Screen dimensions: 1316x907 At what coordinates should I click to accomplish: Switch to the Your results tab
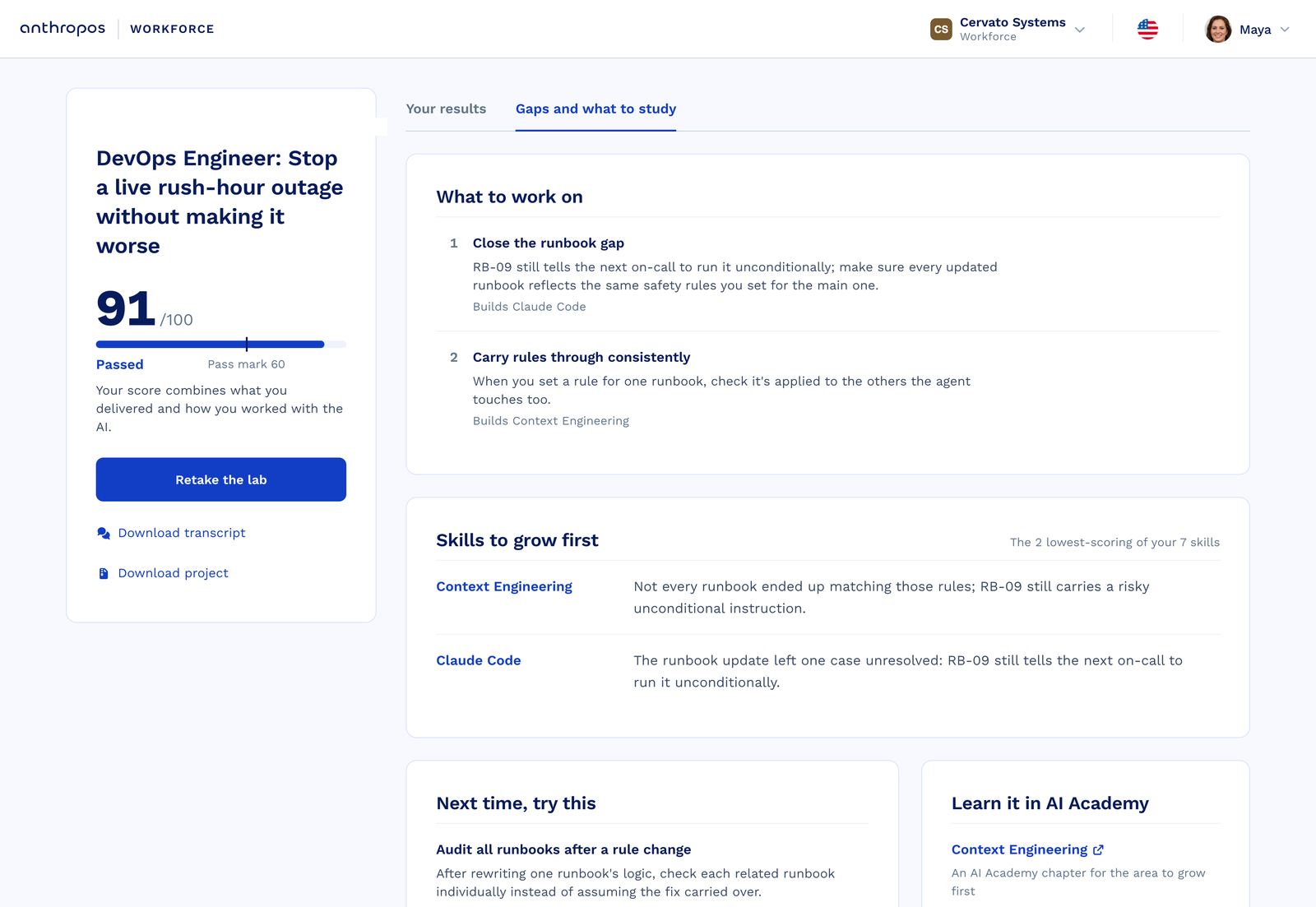tap(446, 109)
